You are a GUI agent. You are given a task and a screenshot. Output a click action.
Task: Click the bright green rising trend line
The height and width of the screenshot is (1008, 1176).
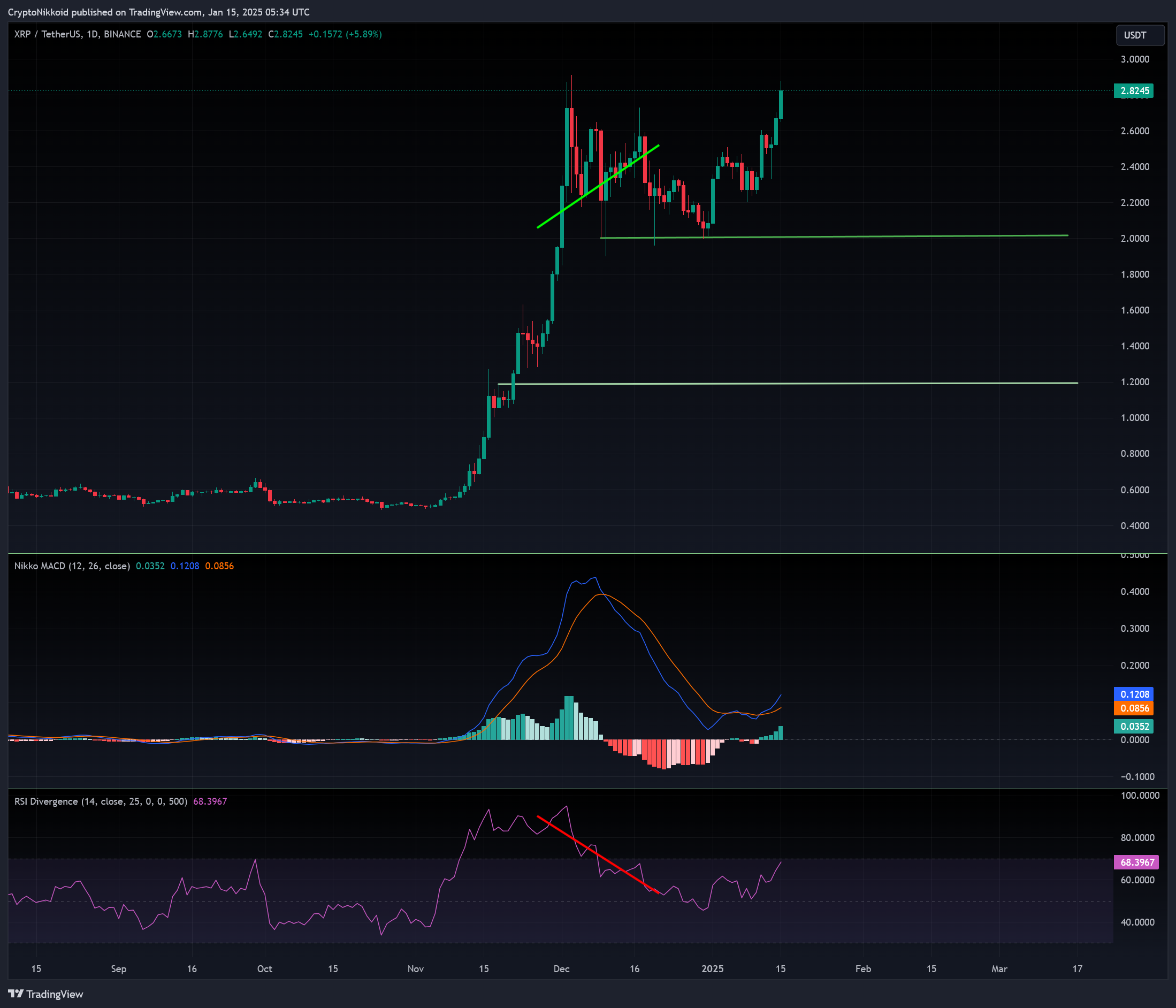[x=598, y=187]
